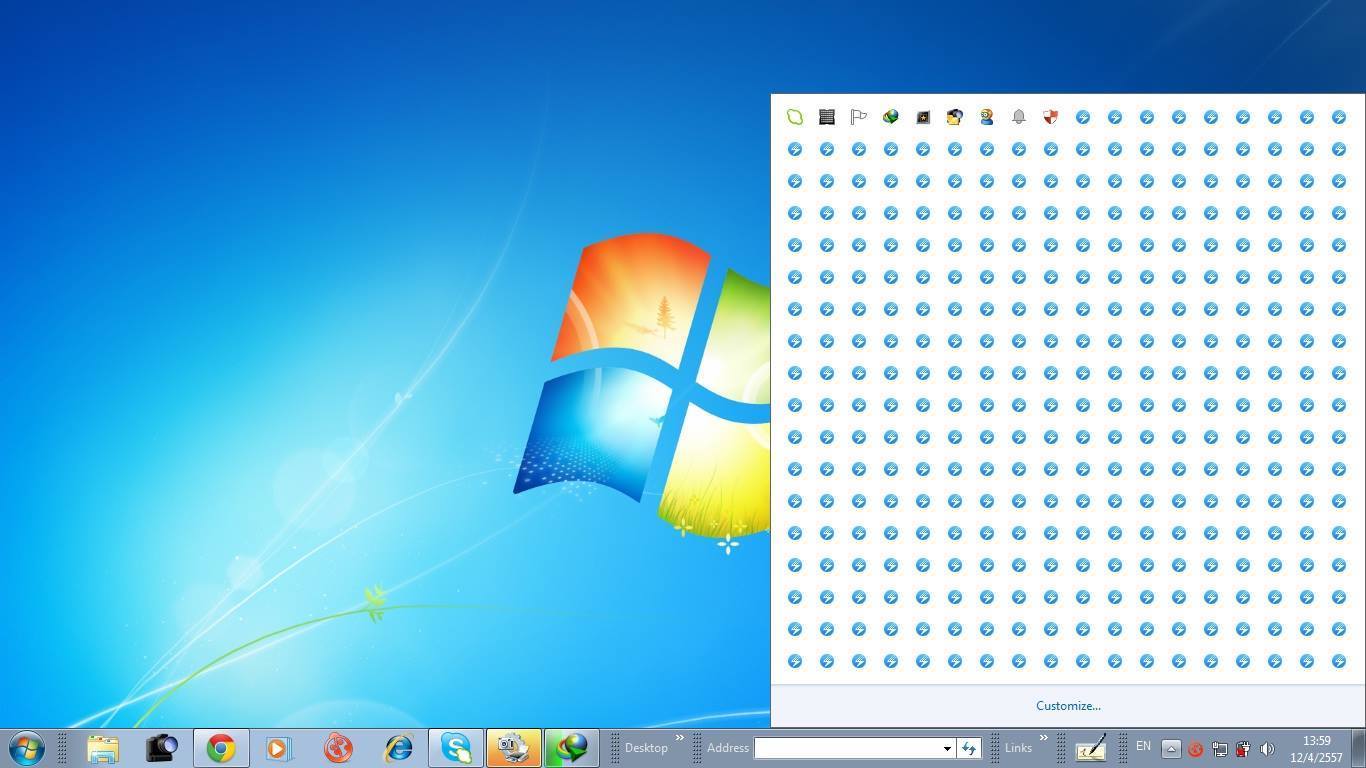Image resolution: width=1366 pixels, height=768 pixels.
Task: Open the network status tray icon
Action: coord(1219,749)
